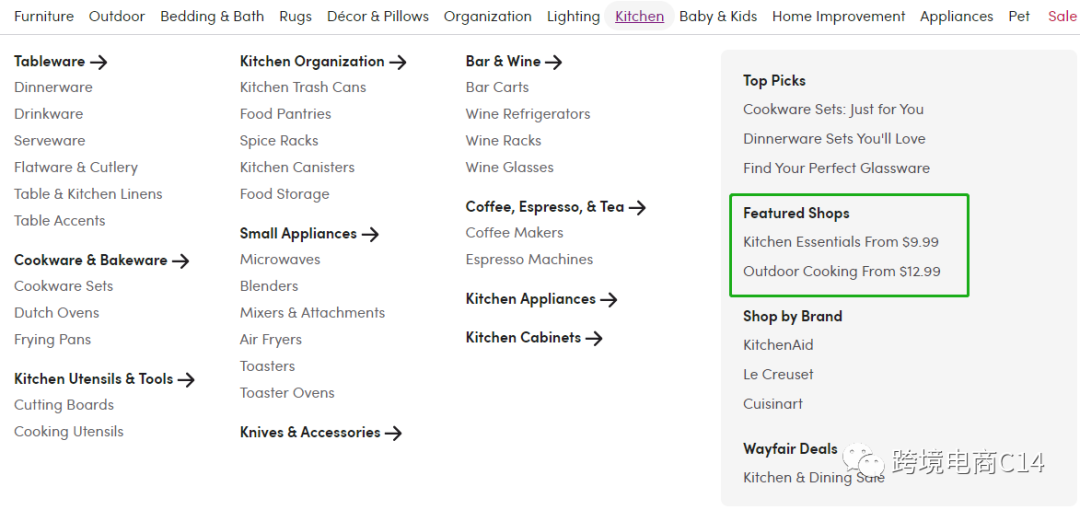Image resolution: width=1080 pixels, height=510 pixels.
Task: Click the arrow beside Kitchen Cabinets
Action: click(x=594, y=339)
